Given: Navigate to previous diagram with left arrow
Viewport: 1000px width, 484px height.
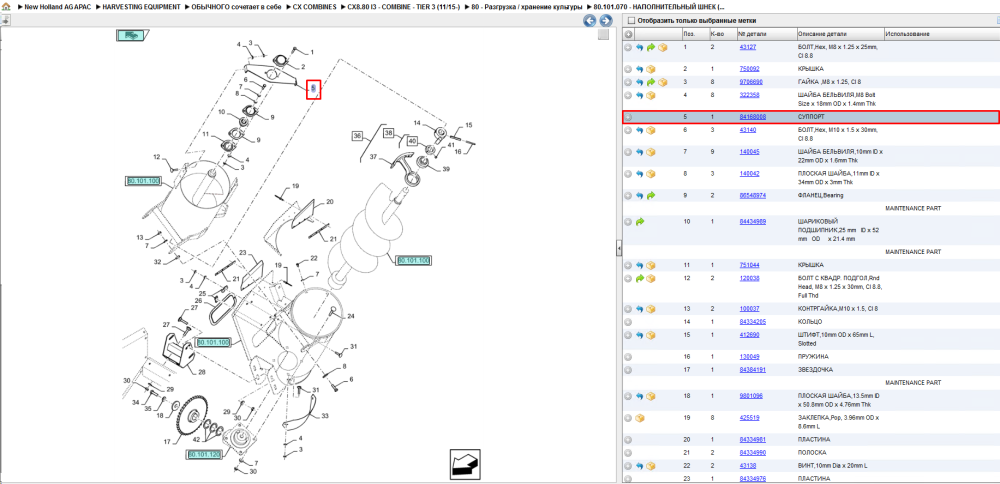Looking at the screenshot, I should coord(590,20).
